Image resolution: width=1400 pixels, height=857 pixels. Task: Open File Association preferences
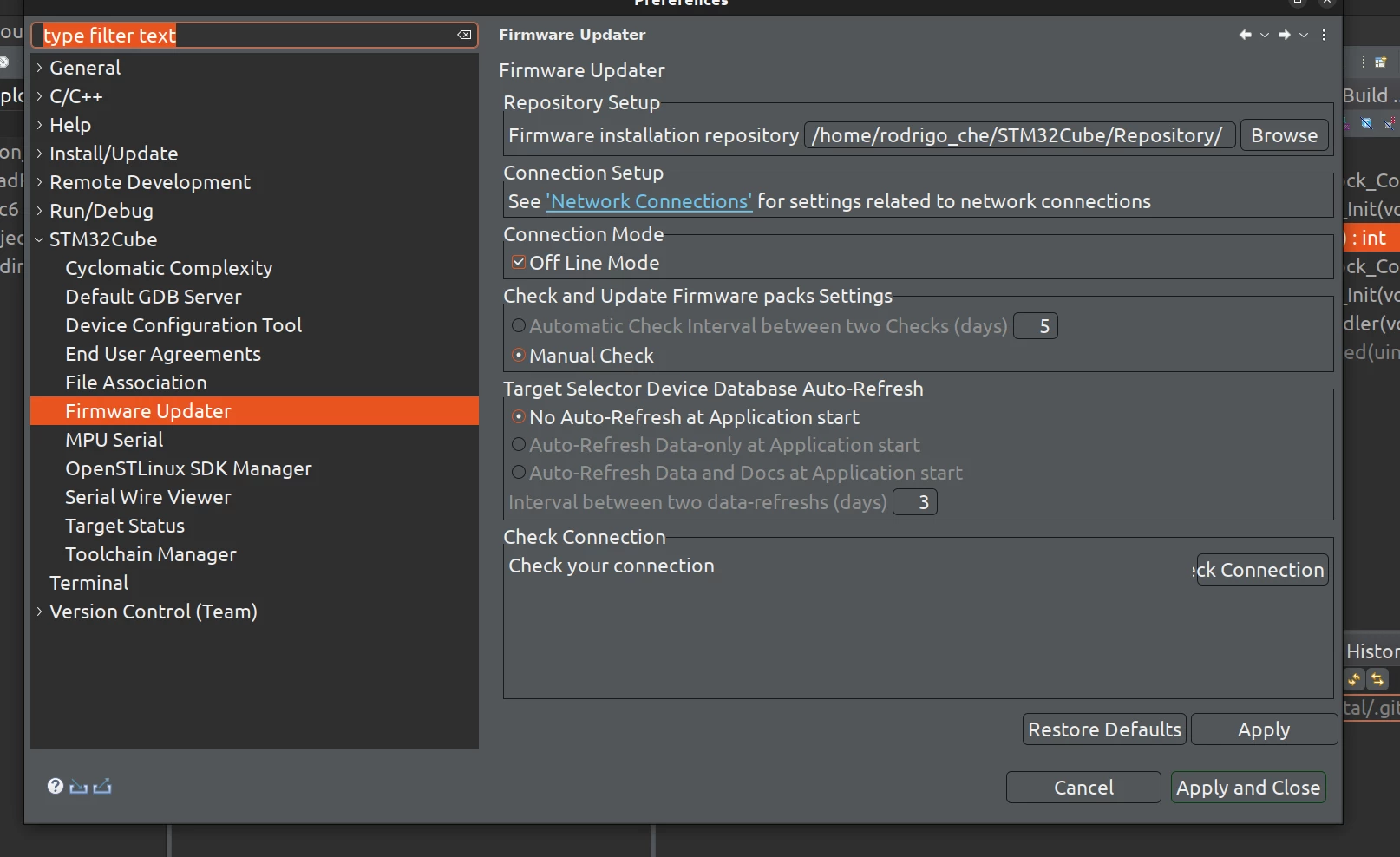[136, 383]
